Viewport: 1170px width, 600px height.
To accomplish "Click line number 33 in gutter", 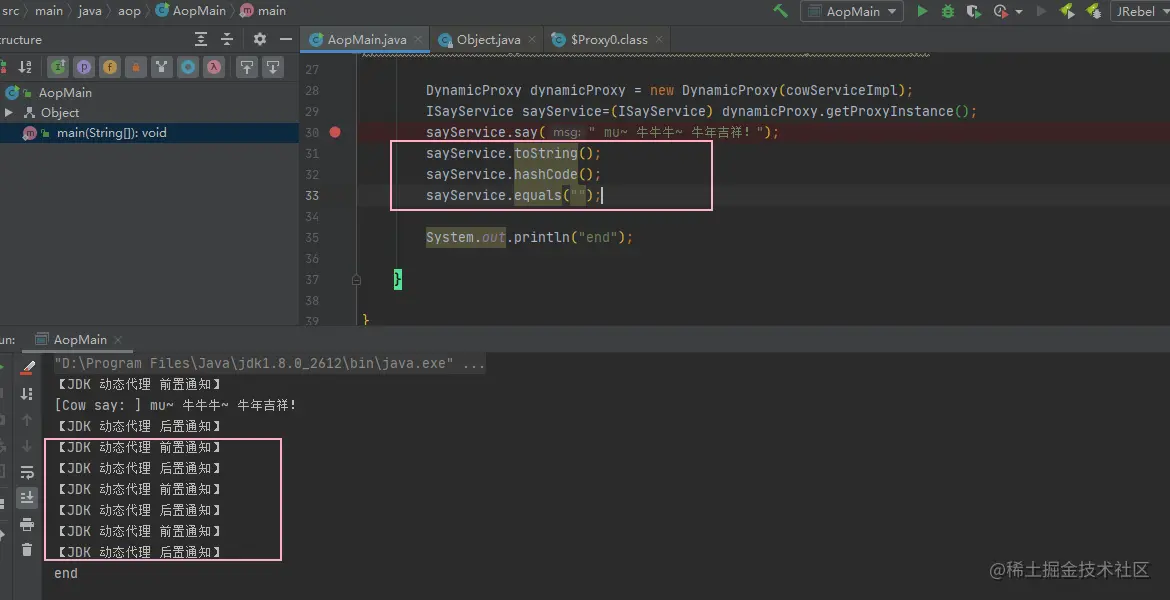I will click(312, 196).
